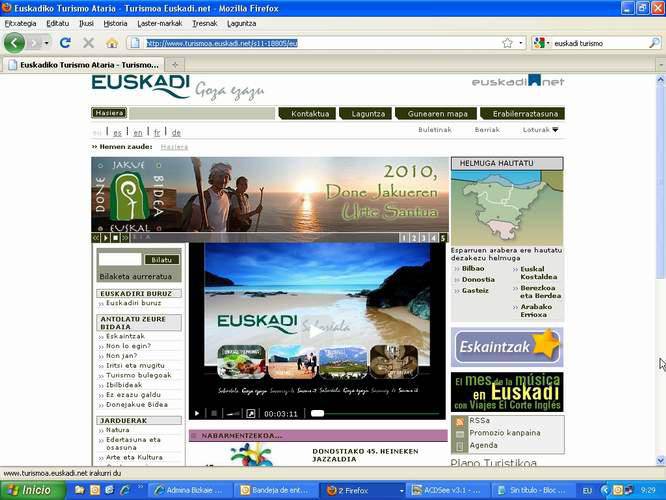This screenshot has width=666, height=500.
Task: Toggle video fullscreen icon
Action: point(251,413)
